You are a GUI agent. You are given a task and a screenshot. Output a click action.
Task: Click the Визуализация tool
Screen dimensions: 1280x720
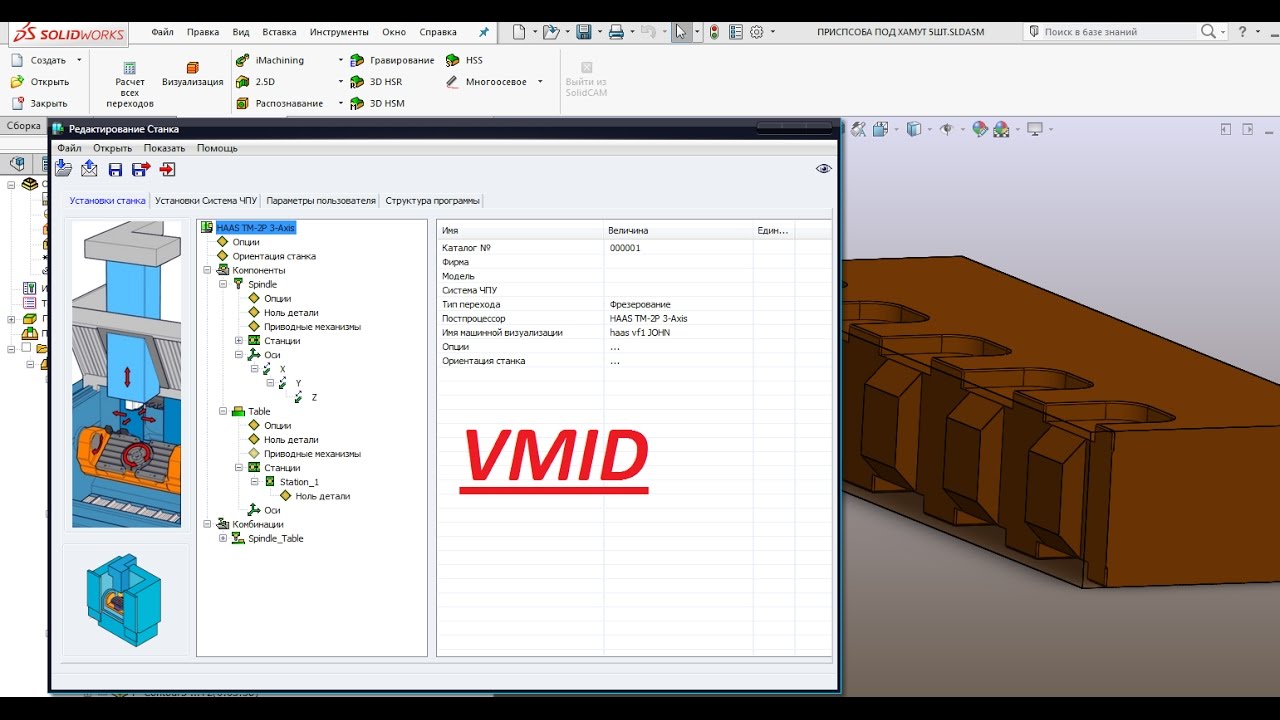coord(193,75)
